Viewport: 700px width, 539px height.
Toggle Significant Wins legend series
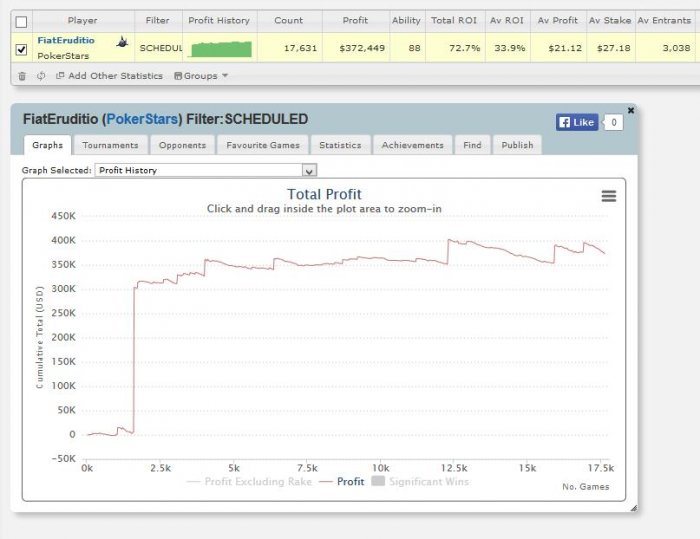coord(420,481)
